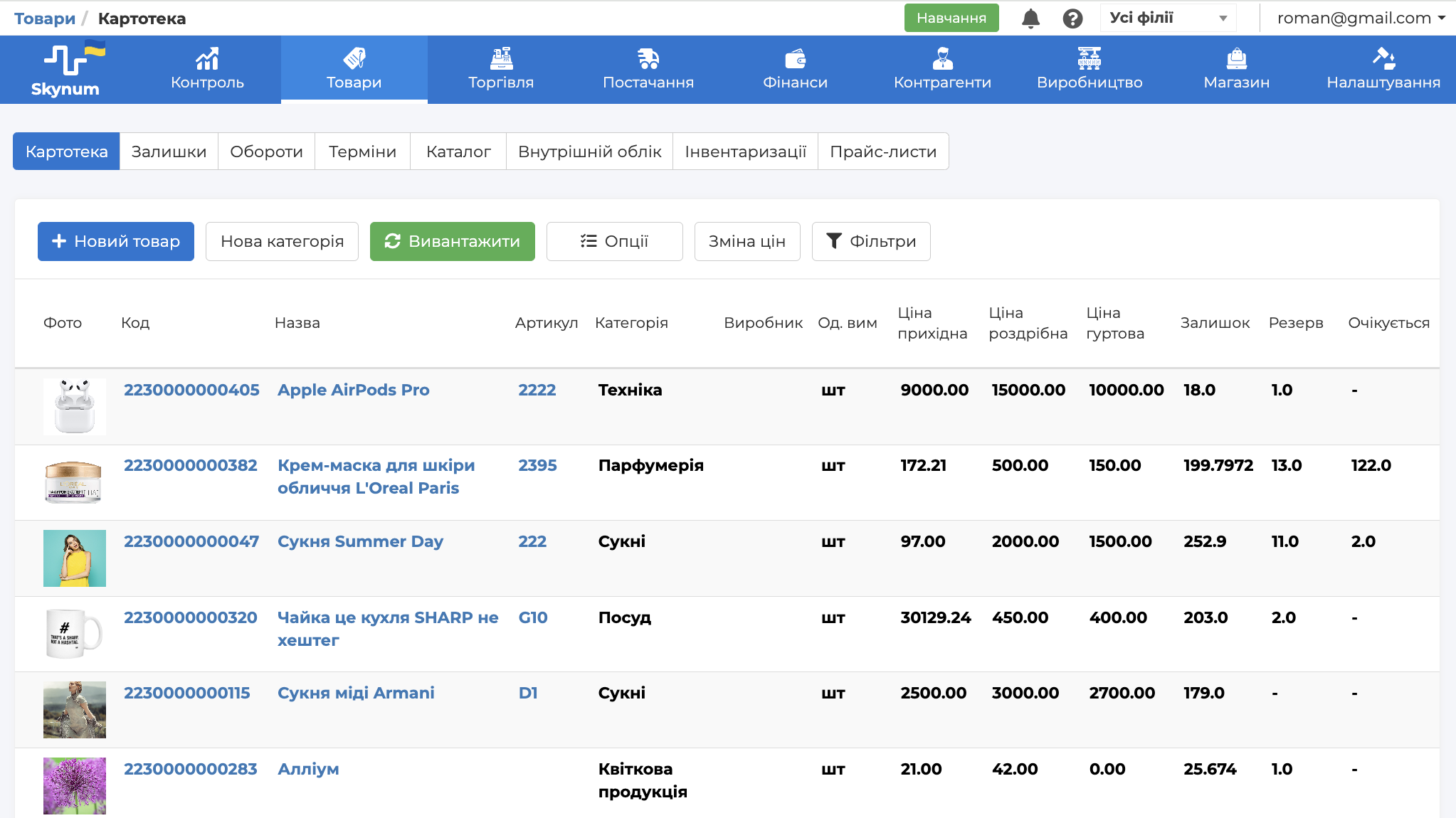
Task: Click the Сукня Summer Day photo thumbnail
Action: [75, 558]
